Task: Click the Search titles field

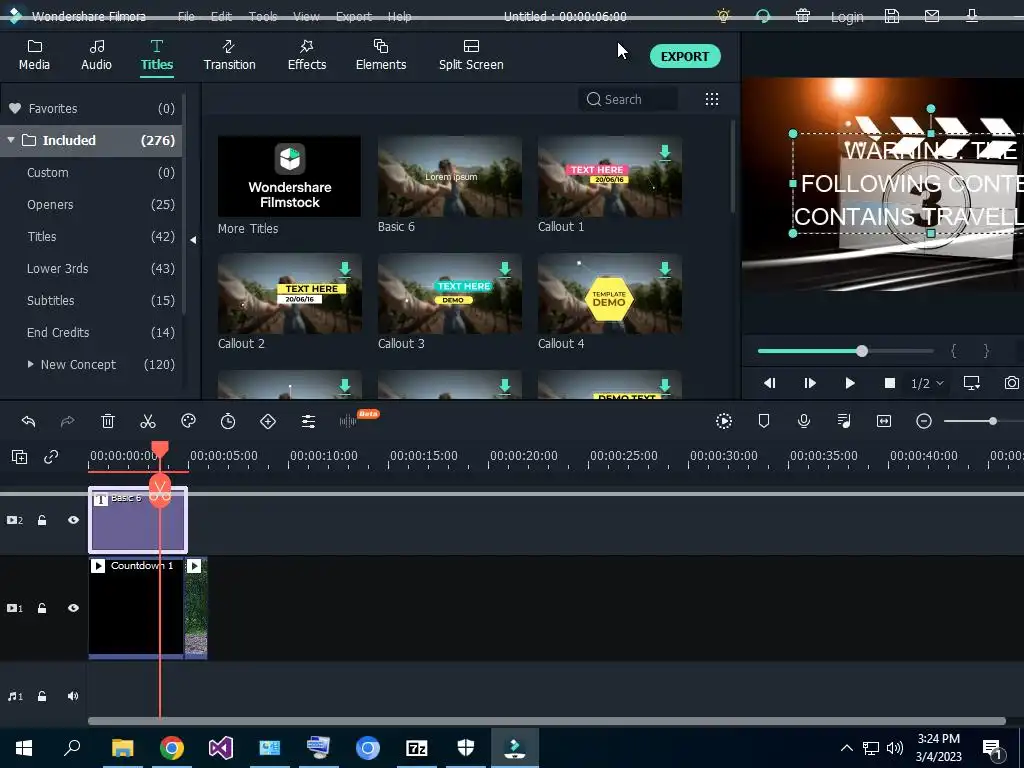Action: click(x=628, y=99)
